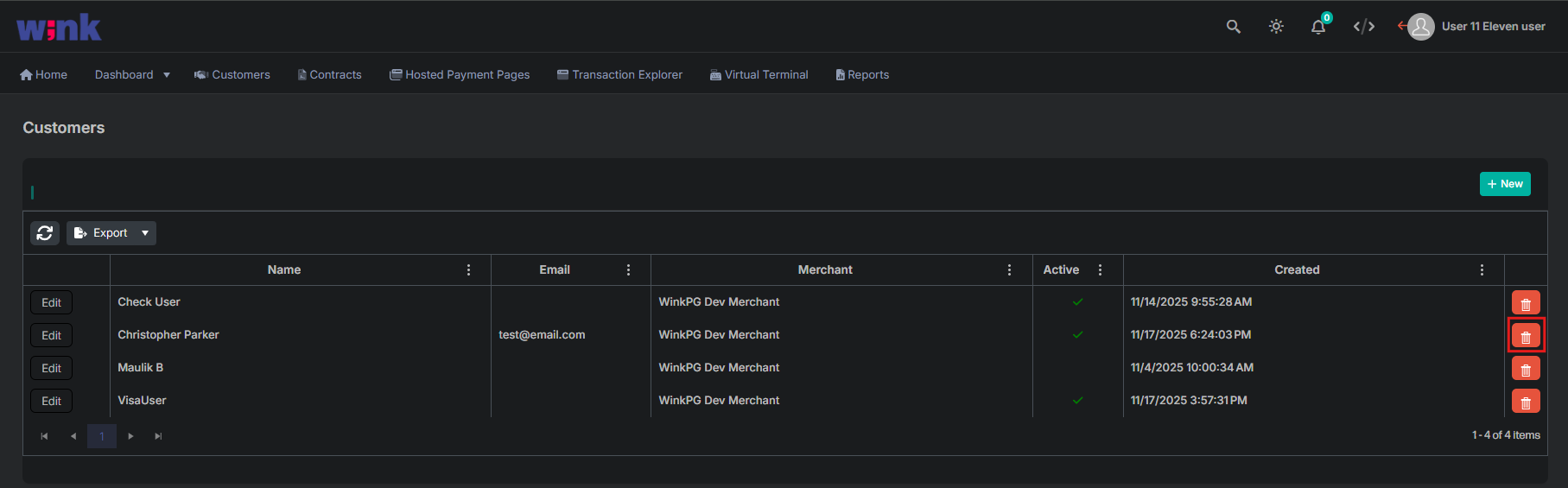This screenshot has width=1568, height=488.
Task: Delete the Check User row
Action: point(1526,303)
